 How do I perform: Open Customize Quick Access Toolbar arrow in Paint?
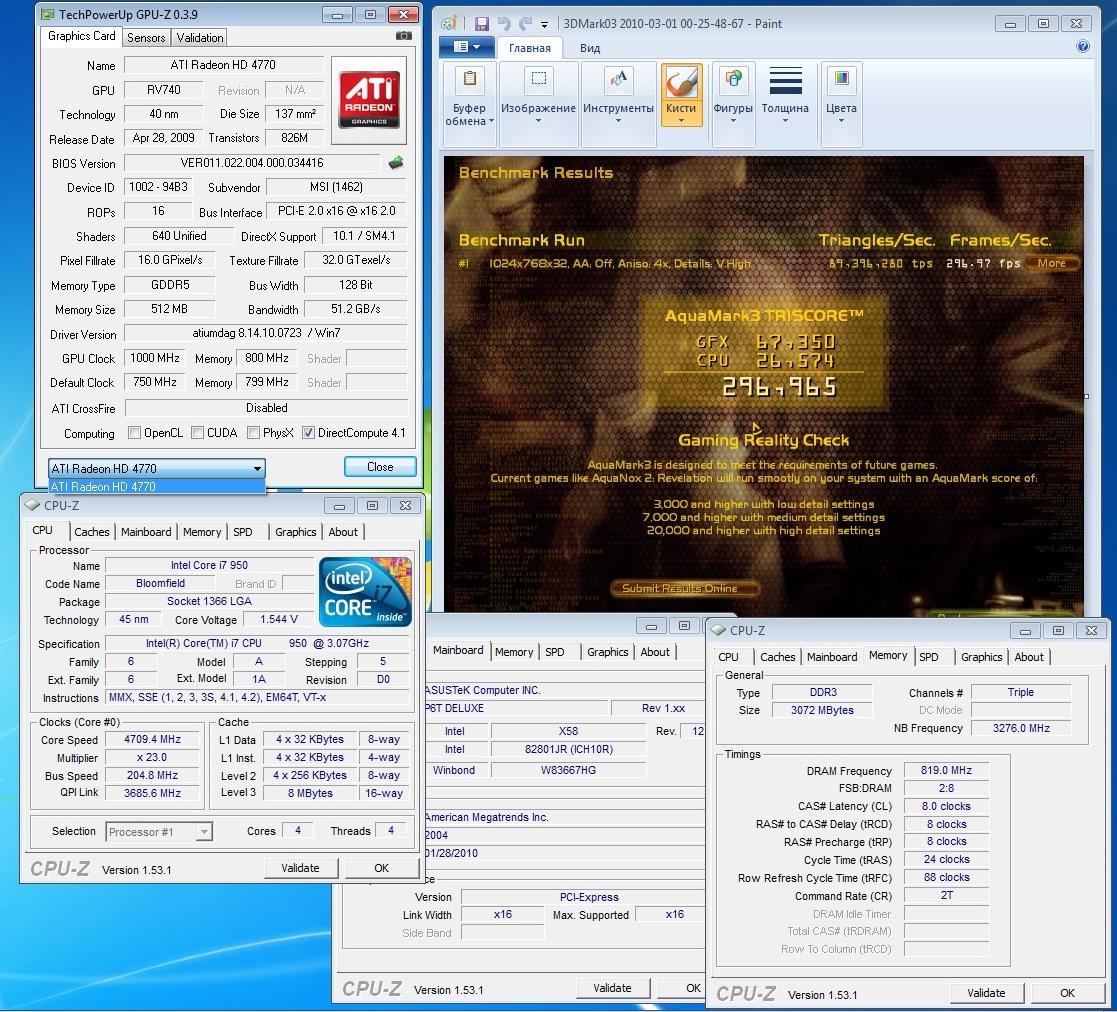point(544,25)
